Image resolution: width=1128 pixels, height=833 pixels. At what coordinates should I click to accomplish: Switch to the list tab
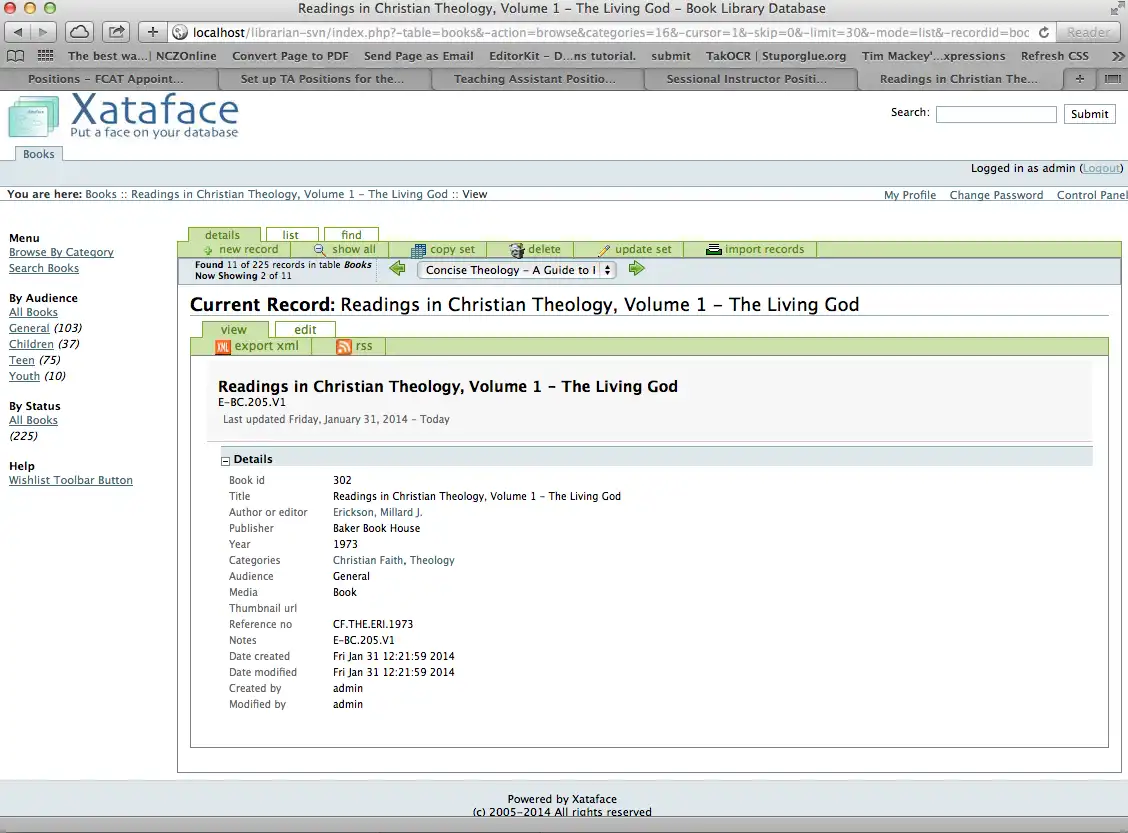291,235
